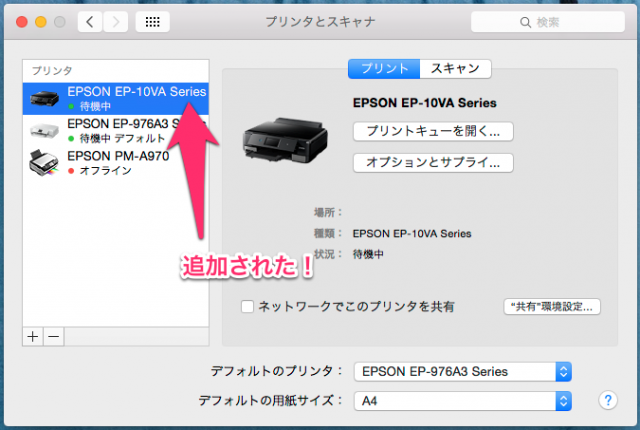Select the EPSON PM-A970 printer icon
The height and width of the screenshot is (430, 640).
click(44, 162)
